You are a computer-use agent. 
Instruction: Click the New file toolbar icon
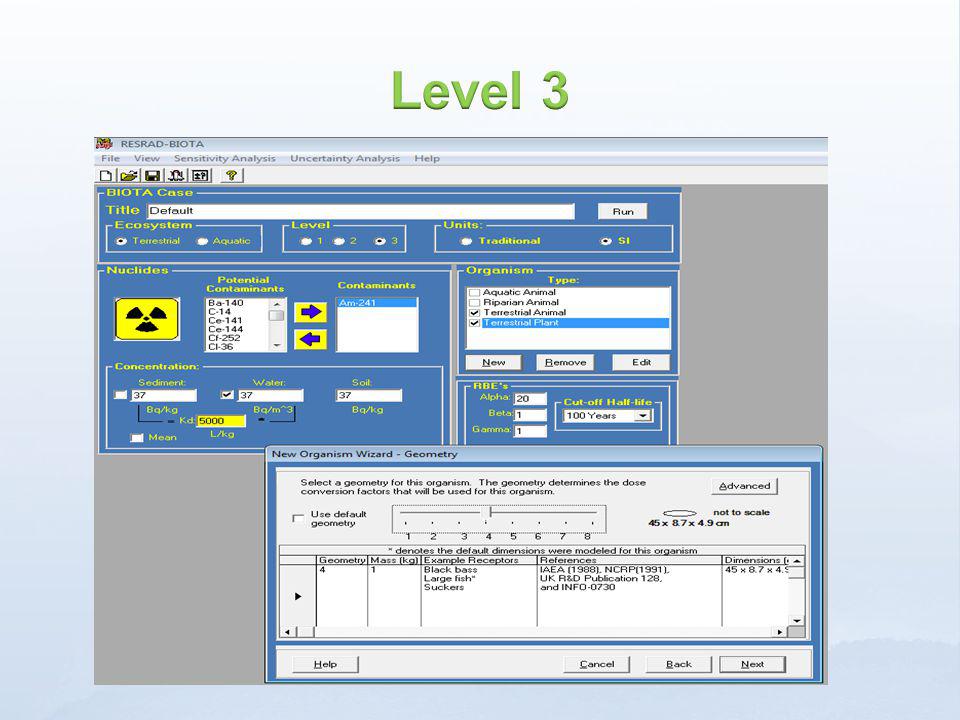pos(105,176)
